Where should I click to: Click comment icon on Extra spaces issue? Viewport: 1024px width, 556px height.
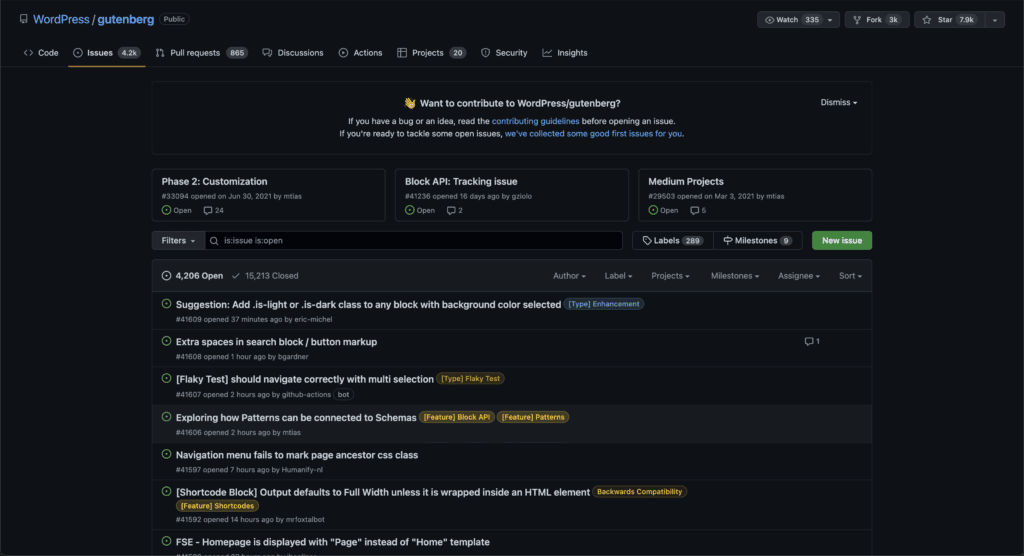click(808, 341)
